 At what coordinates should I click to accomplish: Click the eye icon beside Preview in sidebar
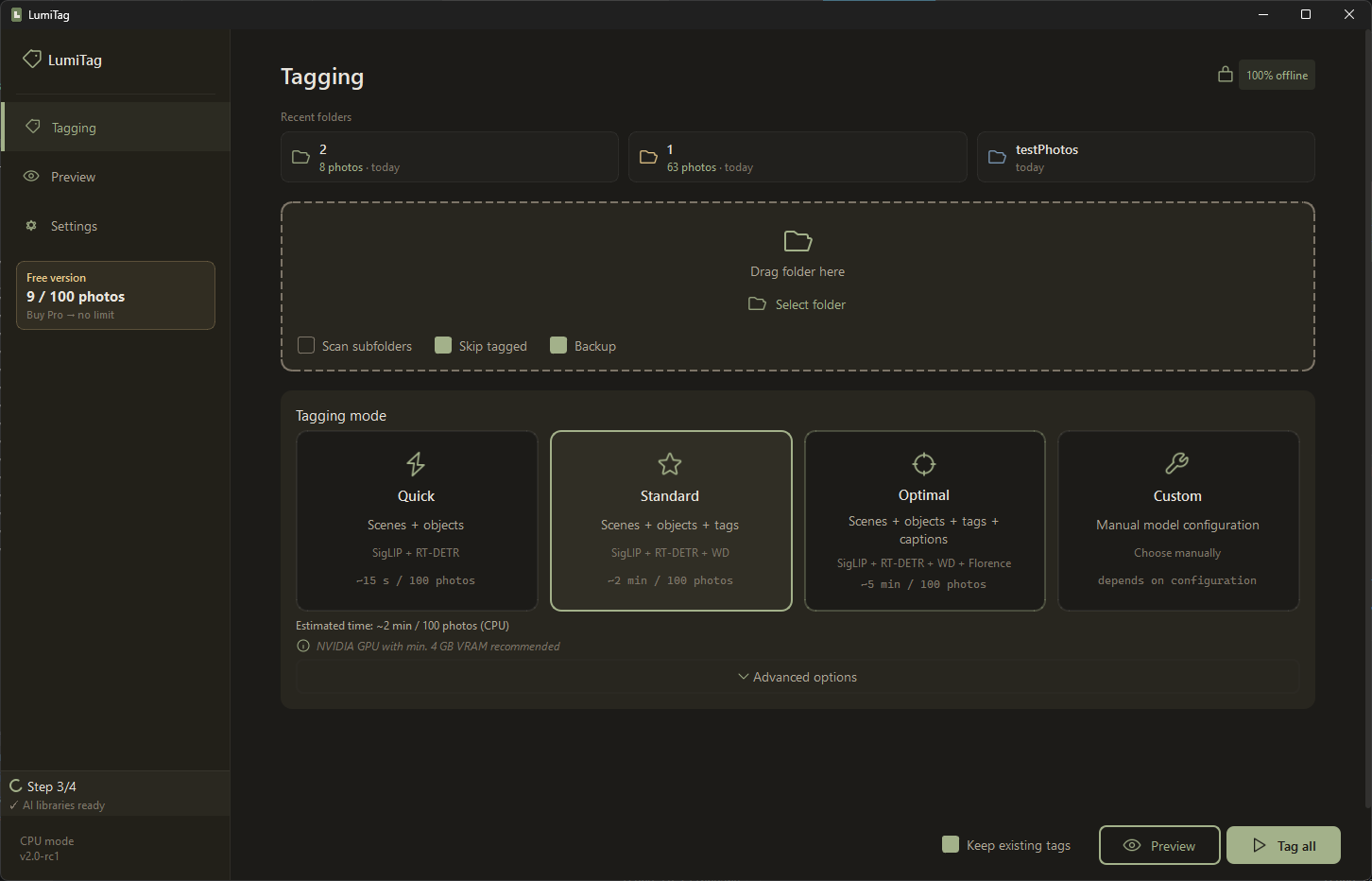pos(31,176)
